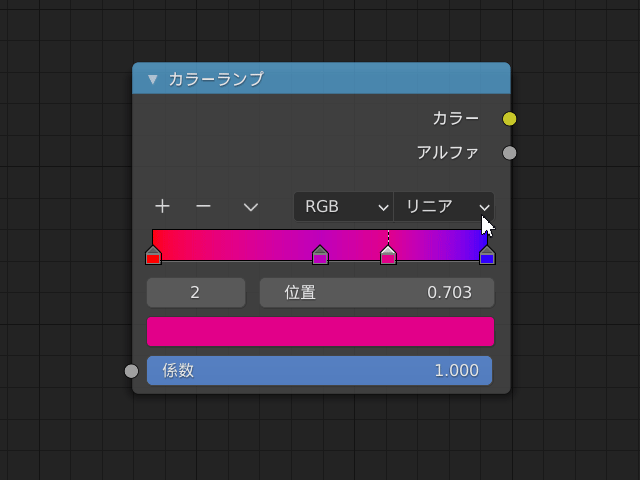Click the gray 係数 input socket

tap(131, 371)
